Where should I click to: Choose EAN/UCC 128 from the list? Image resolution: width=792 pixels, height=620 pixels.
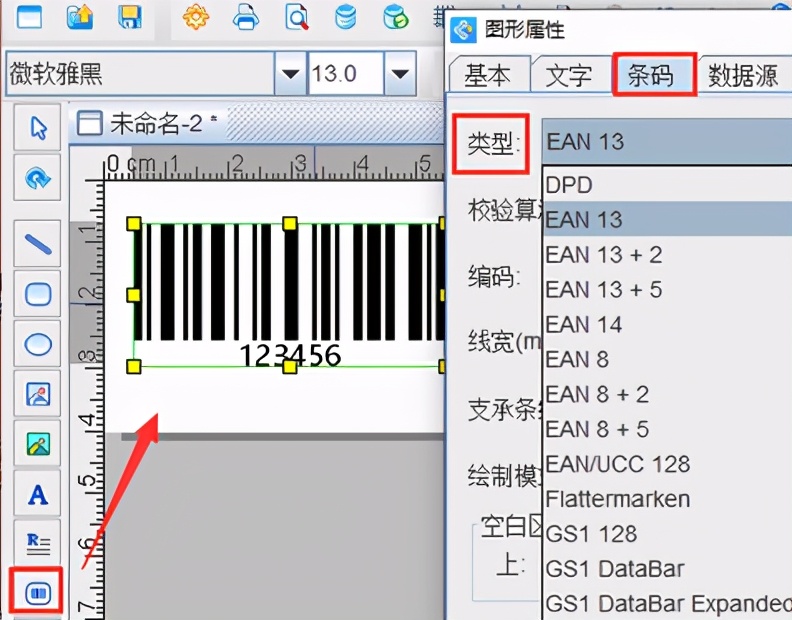click(668, 464)
